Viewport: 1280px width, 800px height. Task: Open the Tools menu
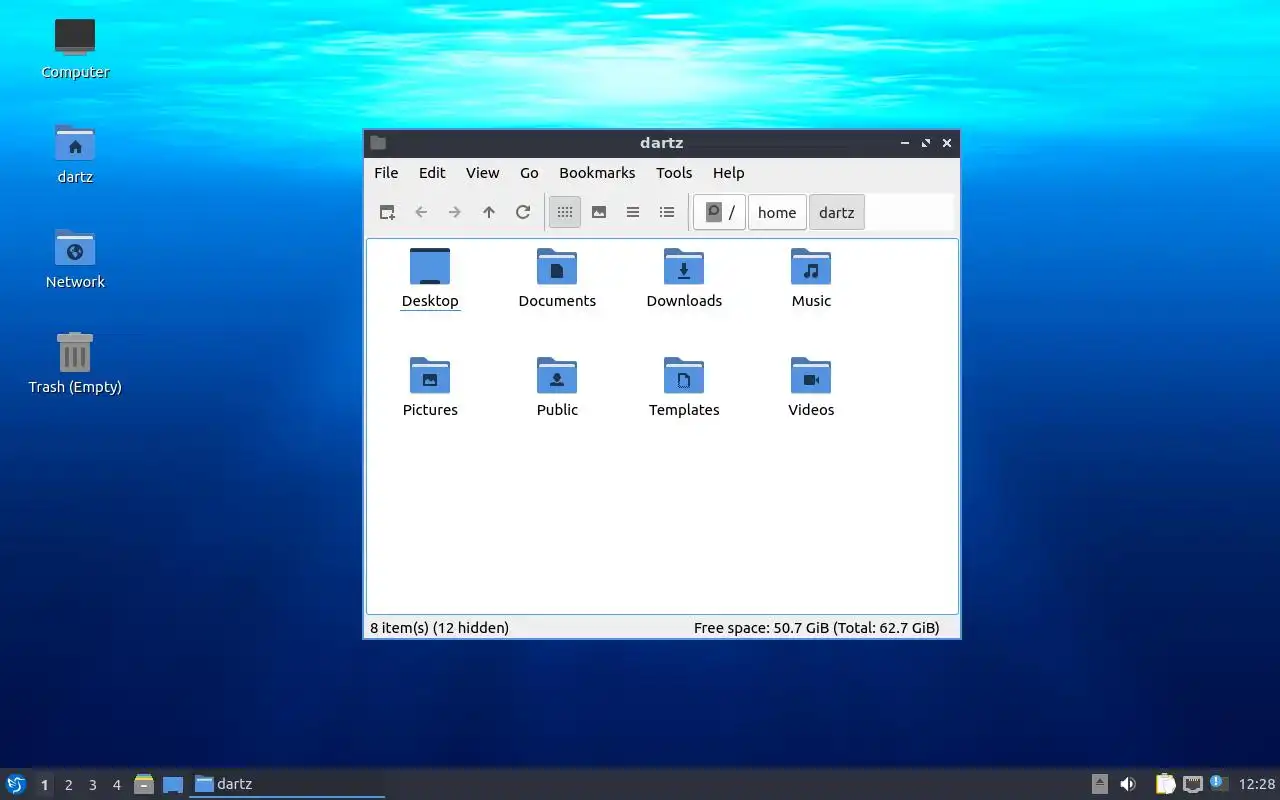point(674,173)
